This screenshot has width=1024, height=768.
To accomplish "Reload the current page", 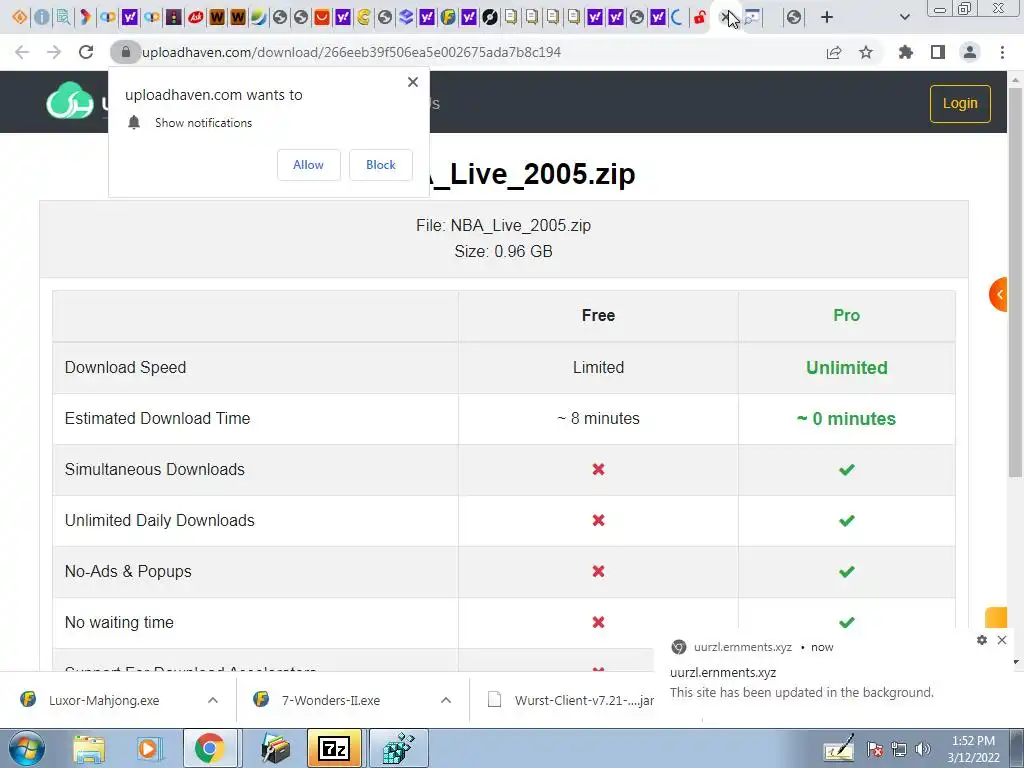I will (86, 52).
